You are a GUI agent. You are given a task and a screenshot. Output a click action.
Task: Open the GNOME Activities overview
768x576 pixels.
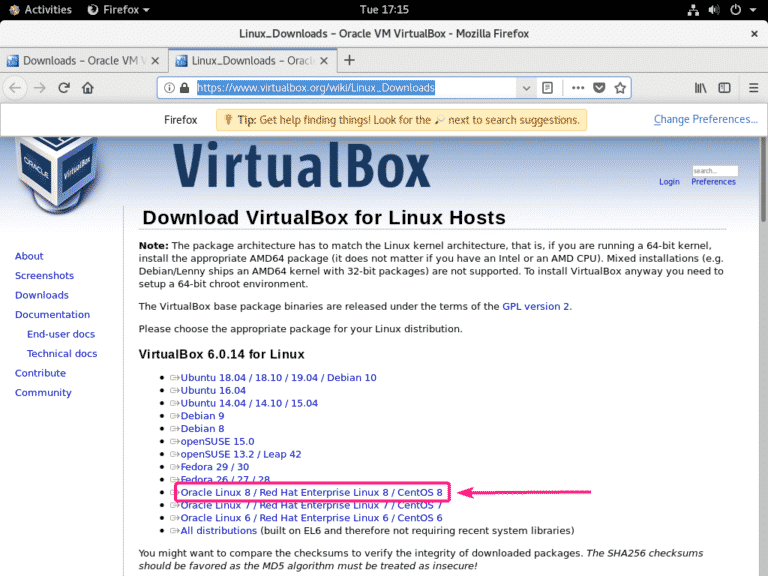click(40, 9)
